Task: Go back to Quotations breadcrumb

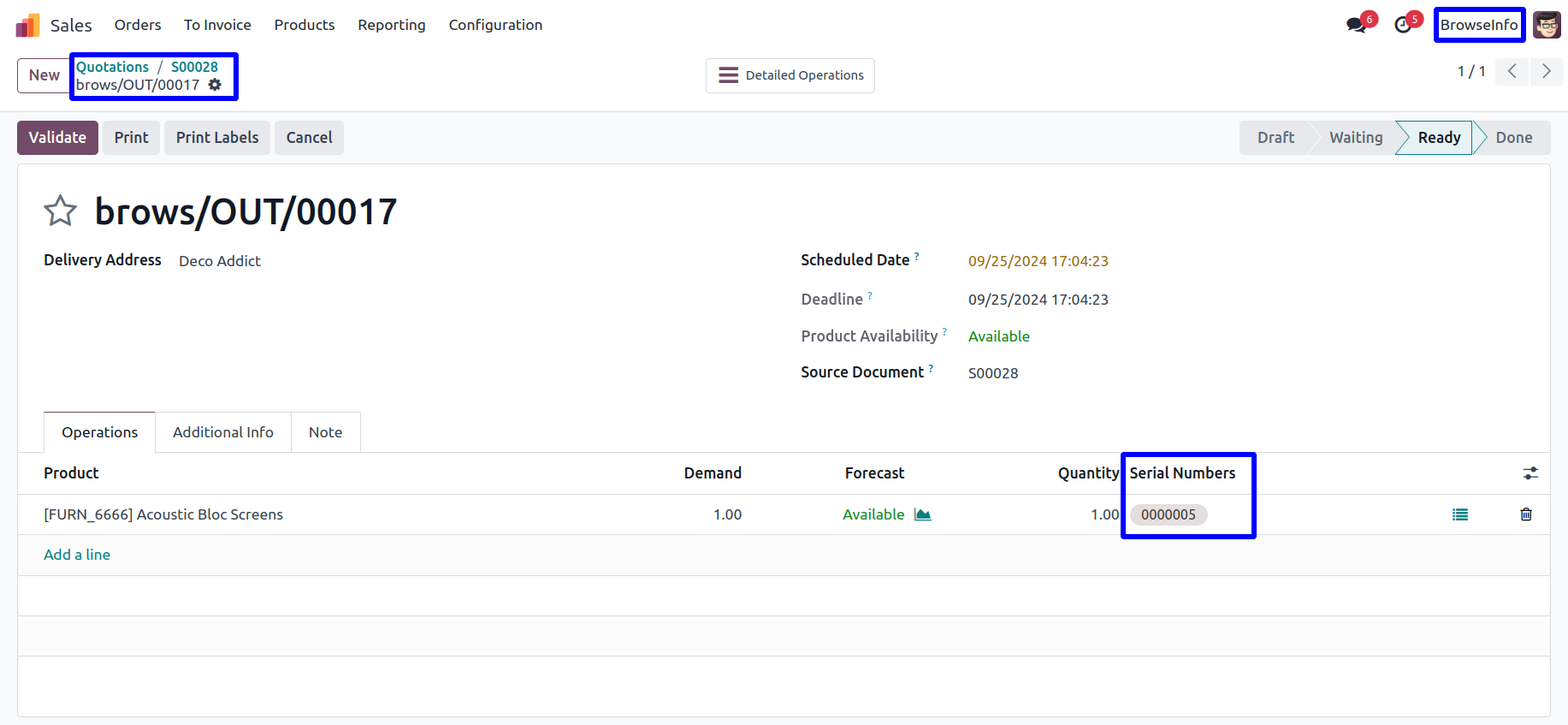Action: point(112,67)
